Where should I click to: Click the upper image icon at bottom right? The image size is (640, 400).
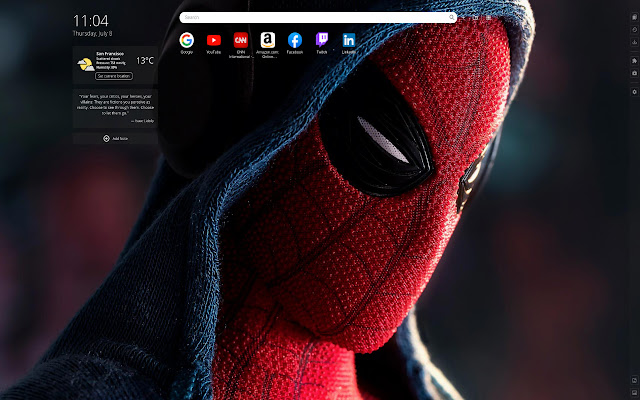click(x=634, y=380)
